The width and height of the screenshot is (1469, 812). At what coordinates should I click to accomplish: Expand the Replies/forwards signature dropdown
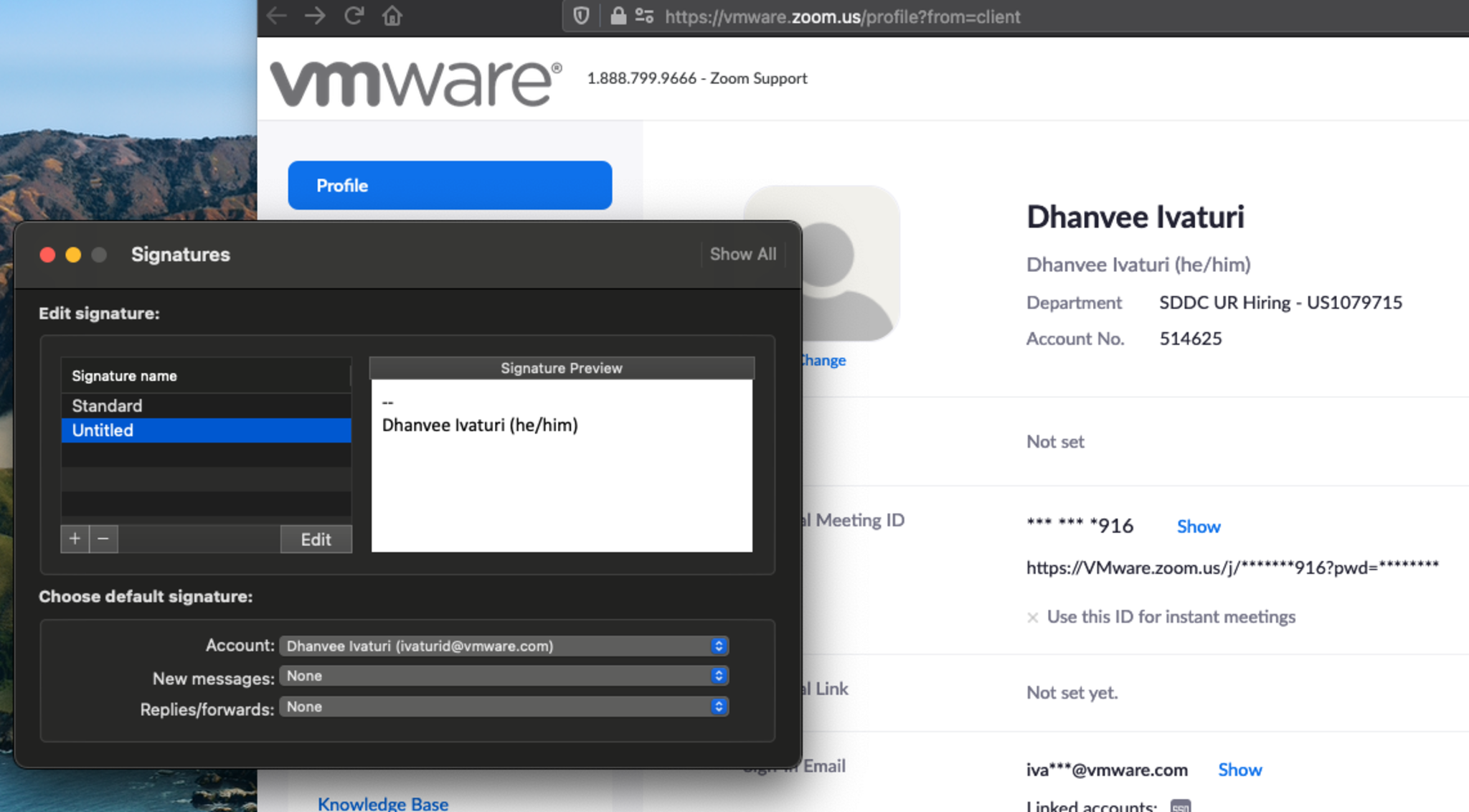click(504, 707)
